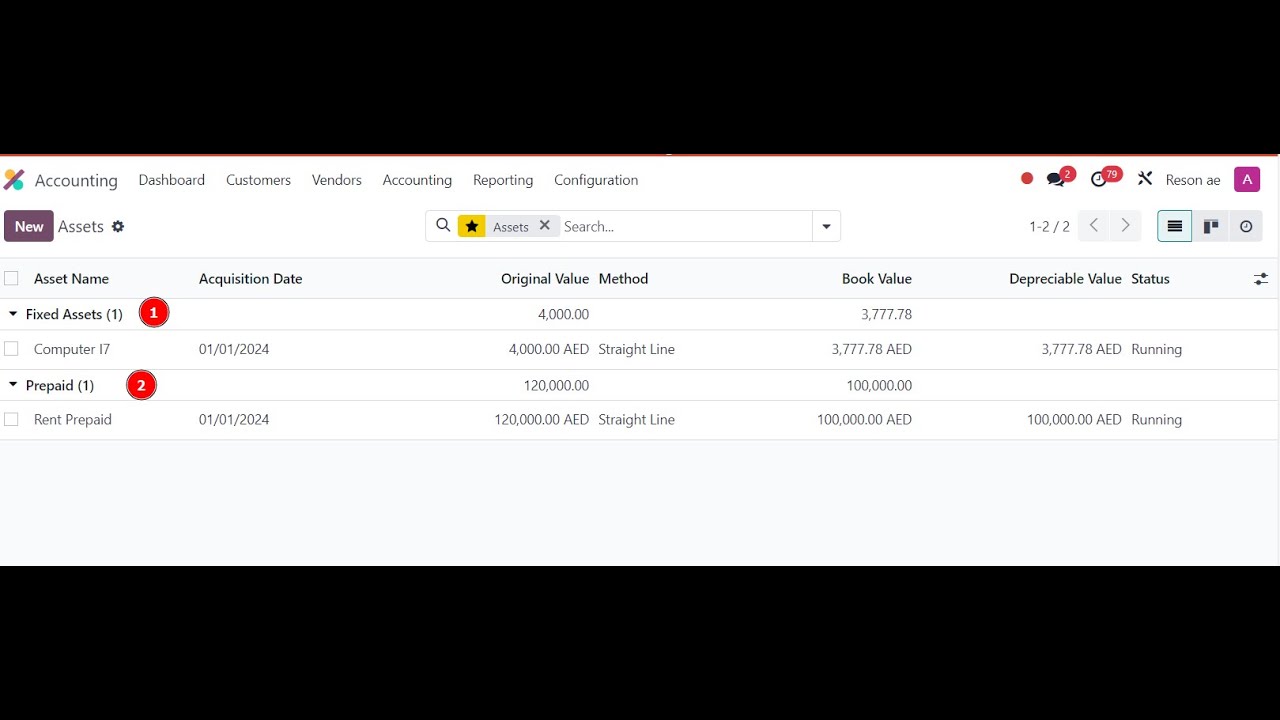Screen dimensions: 1280x720
Task: Open the Reporting menu
Action: [503, 180]
